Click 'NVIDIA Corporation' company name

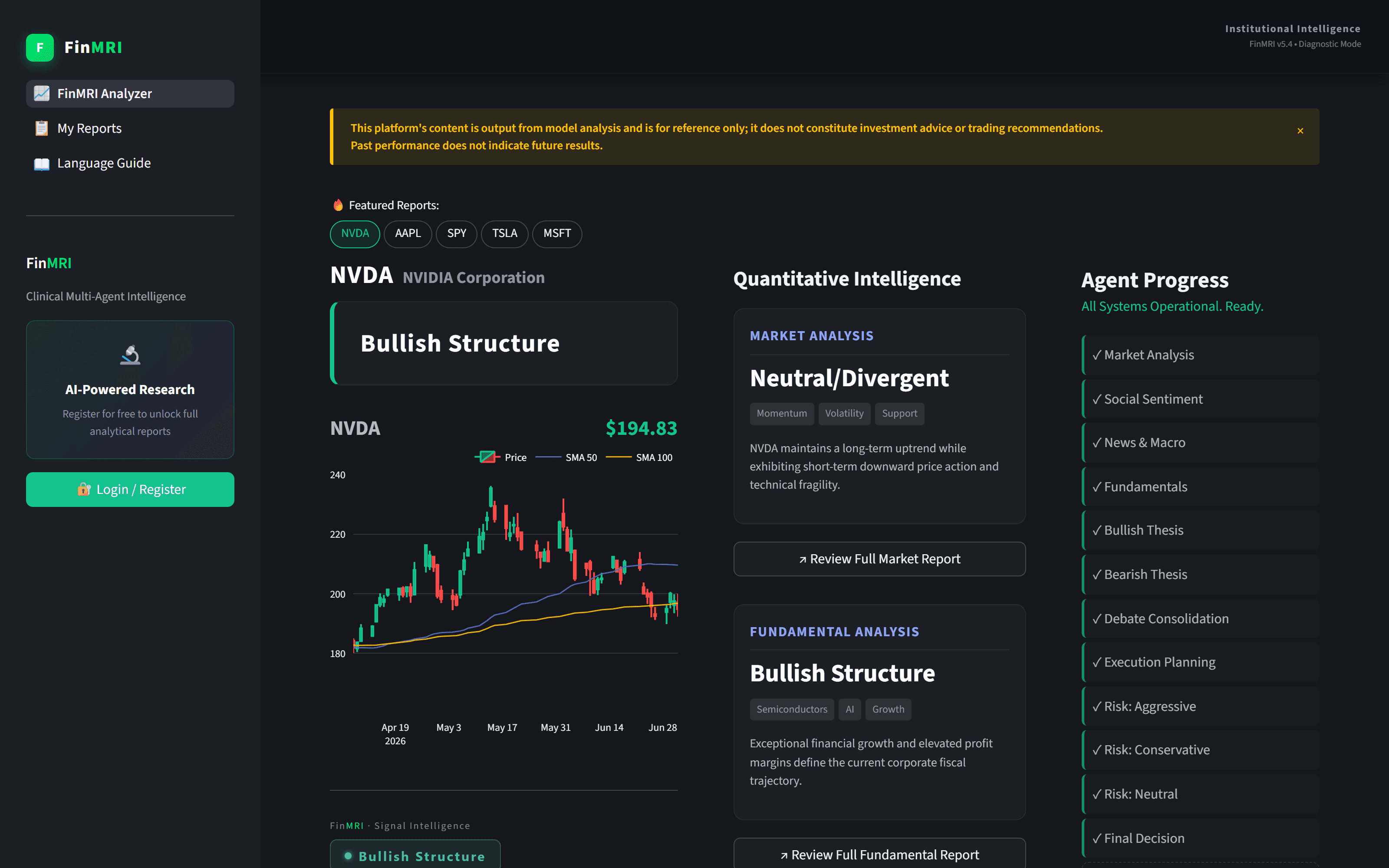point(474,278)
